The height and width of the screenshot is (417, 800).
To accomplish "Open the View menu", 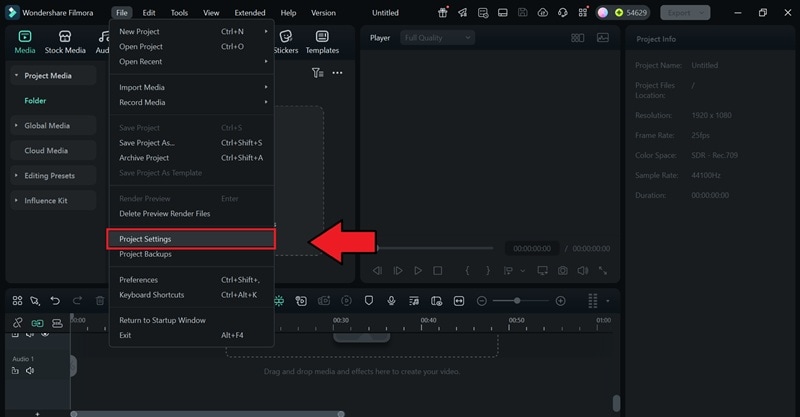I will [x=211, y=13].
